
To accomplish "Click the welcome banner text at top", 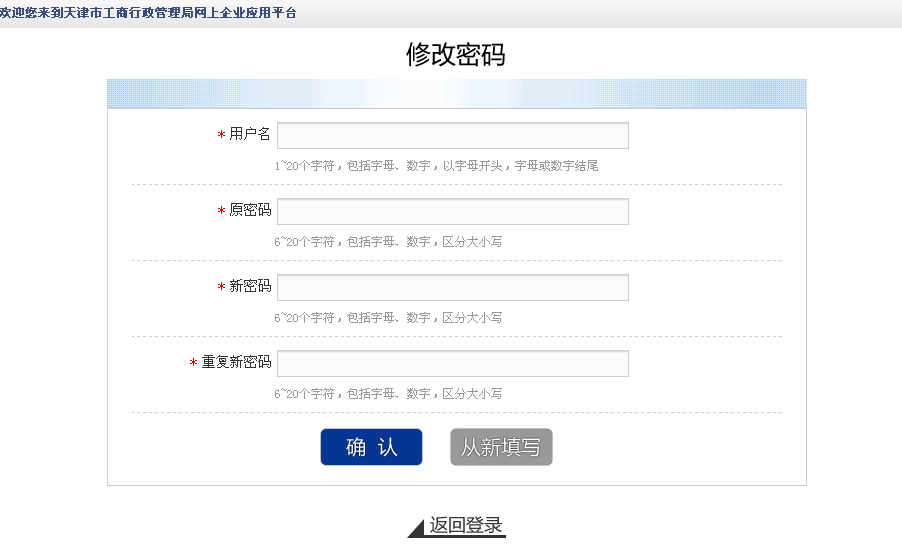I will pyautogui.click(x=148, y=13).
